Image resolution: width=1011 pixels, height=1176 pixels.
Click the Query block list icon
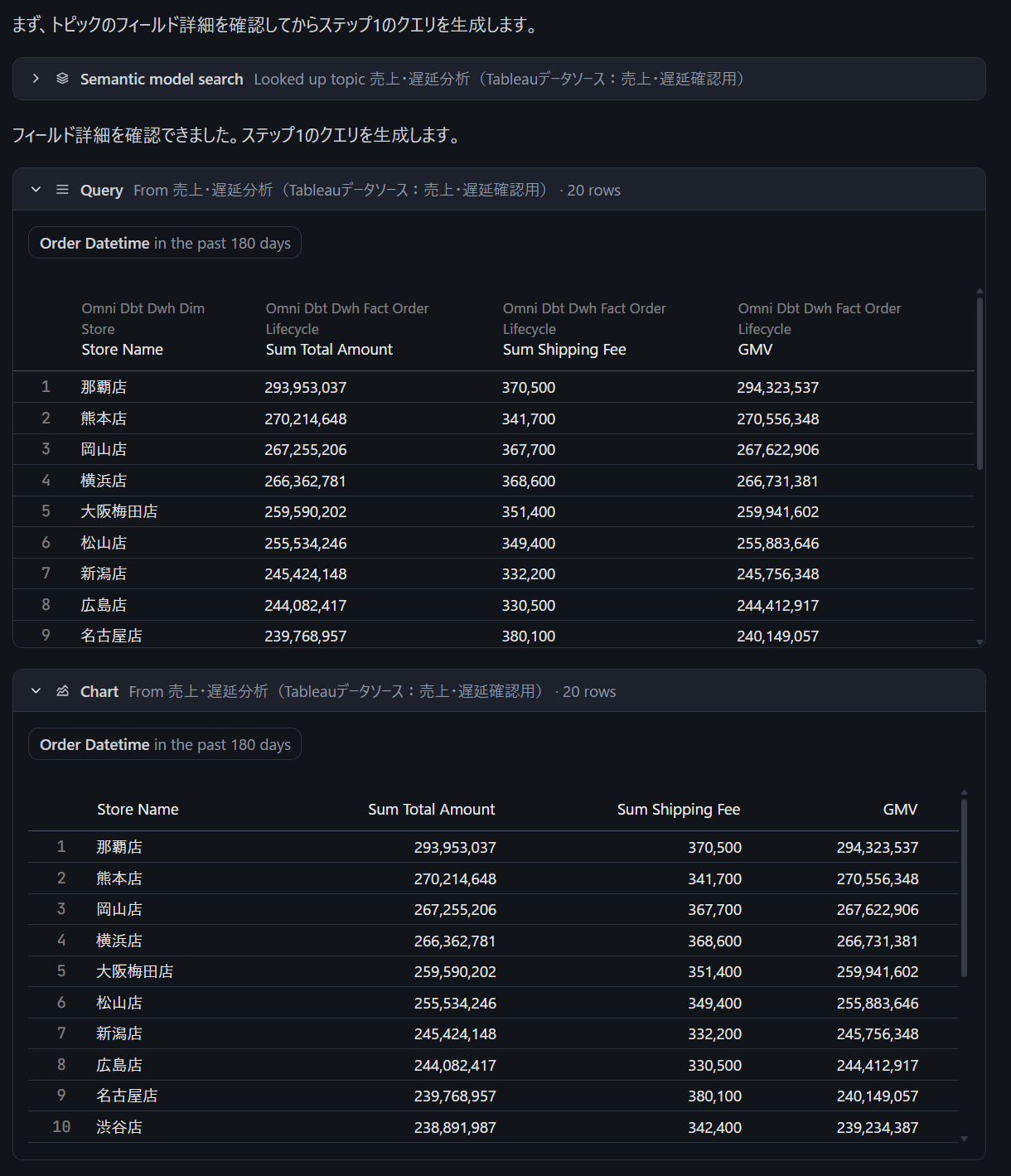[62, 190]
